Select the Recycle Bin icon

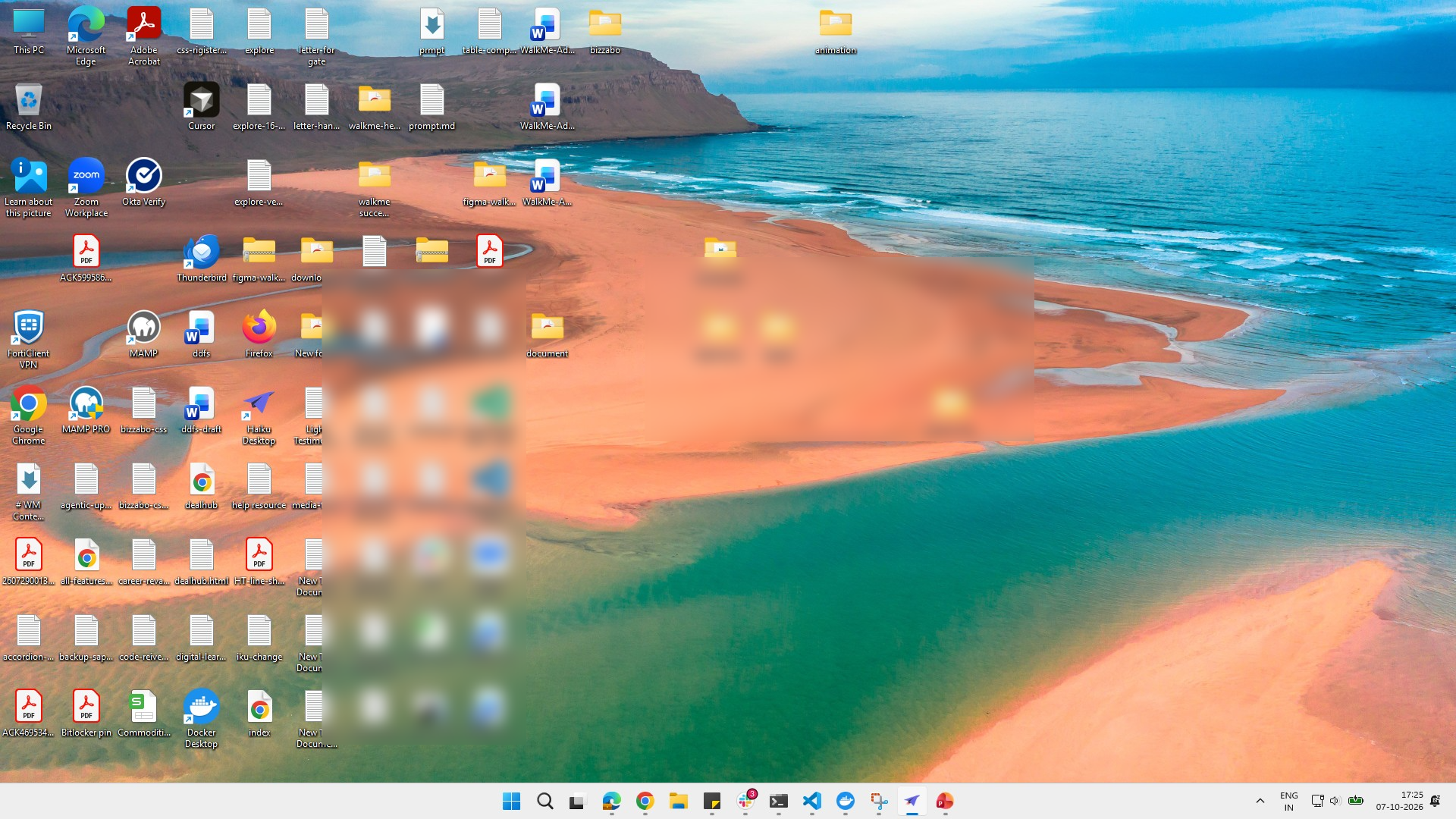(29, 107)
